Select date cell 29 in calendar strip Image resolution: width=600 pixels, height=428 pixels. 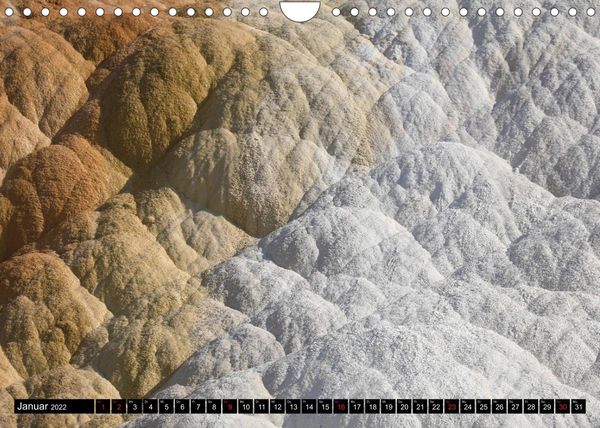click(x=548, y=407)
